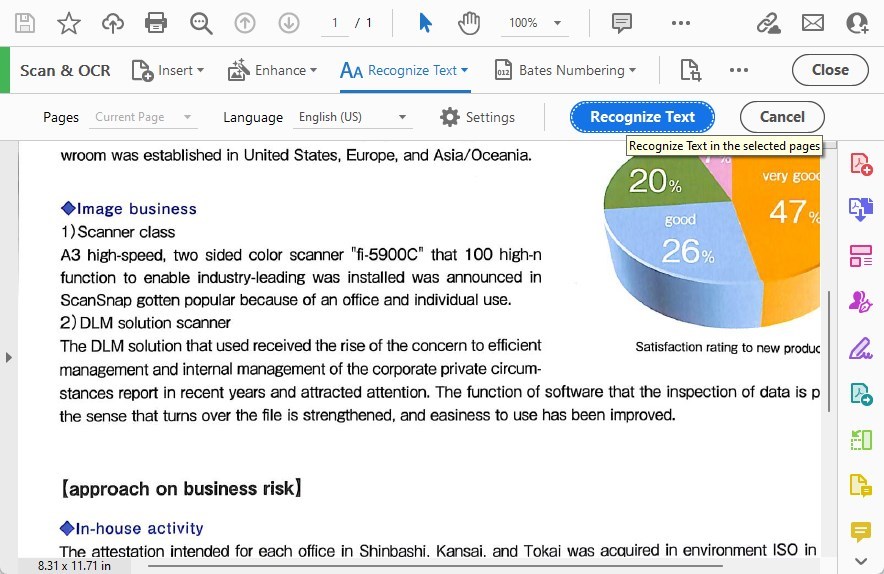
Task: Open the Organize Pages pink layout tool
Action: (861, 255)
